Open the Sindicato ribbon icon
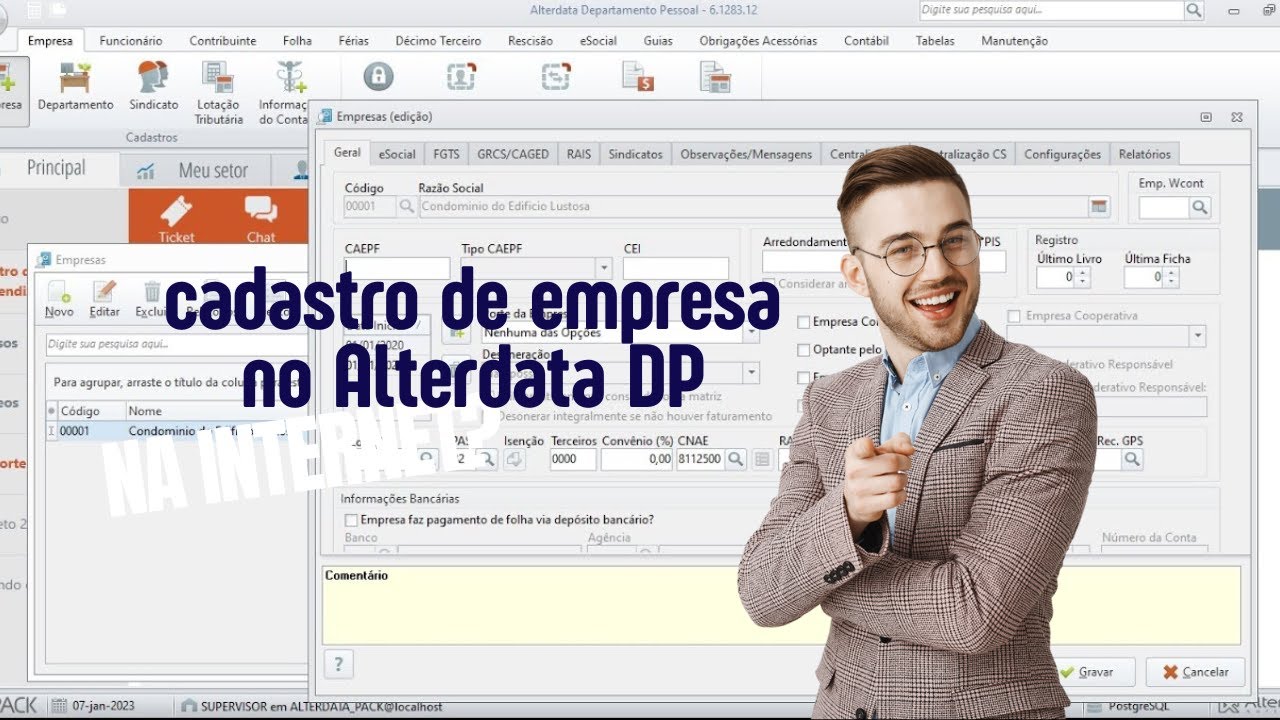This screenshot has height=720, width=1280. click(153, 86)
